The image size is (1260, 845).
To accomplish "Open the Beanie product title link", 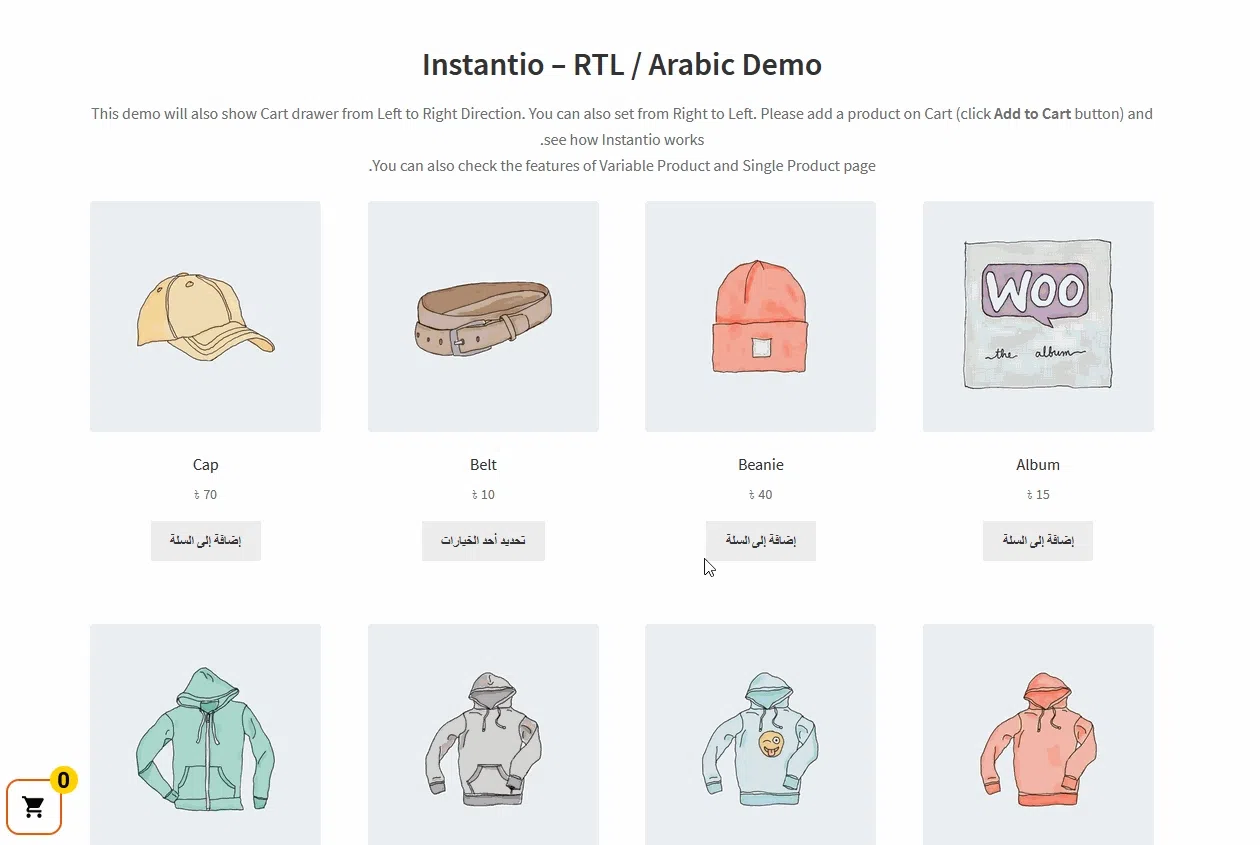I will pos(761,465).
